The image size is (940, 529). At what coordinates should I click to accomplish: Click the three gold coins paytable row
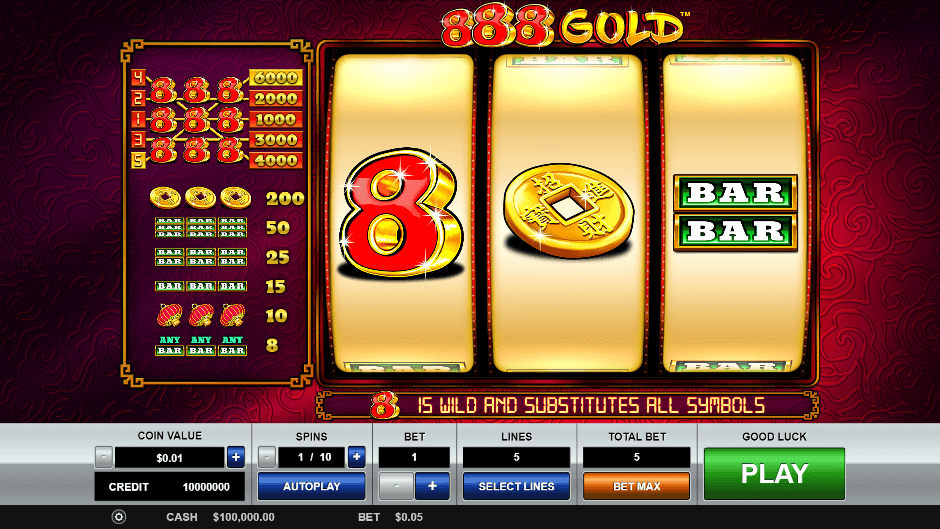coord(227,198)
